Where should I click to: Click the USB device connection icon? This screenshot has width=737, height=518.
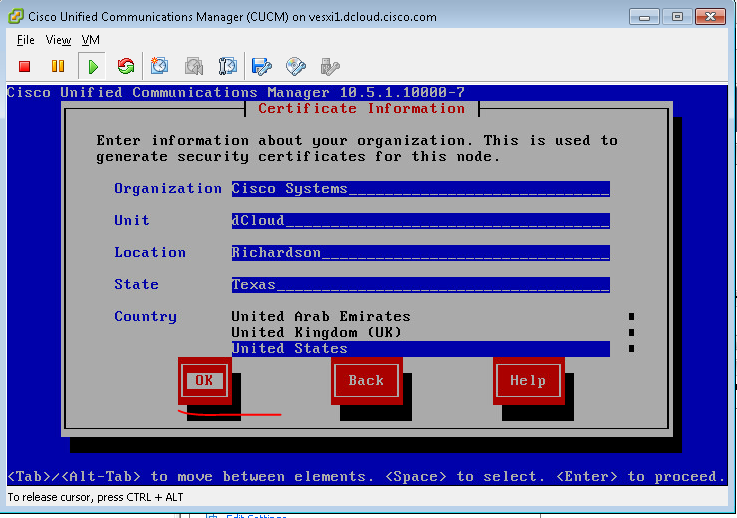click(x=330, y=66)
